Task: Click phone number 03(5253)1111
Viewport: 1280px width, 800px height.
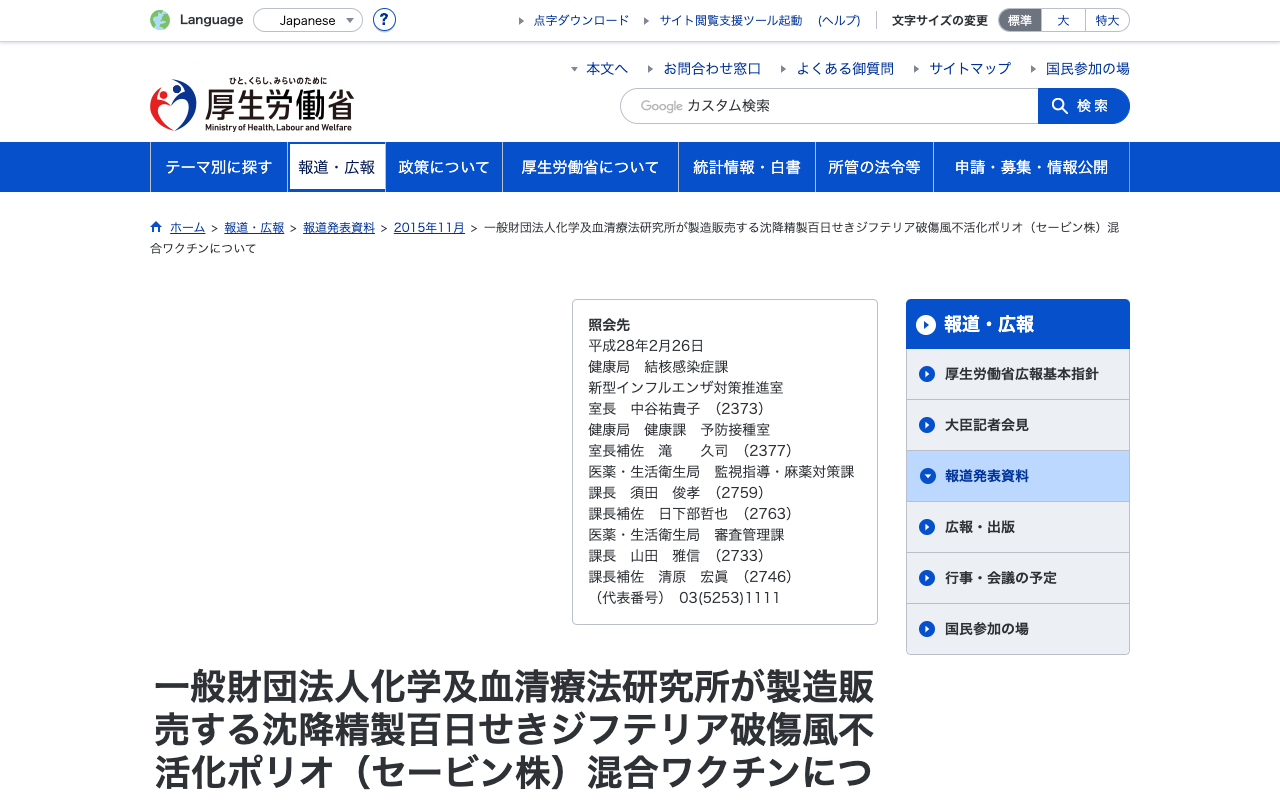Action: (730, 598)
